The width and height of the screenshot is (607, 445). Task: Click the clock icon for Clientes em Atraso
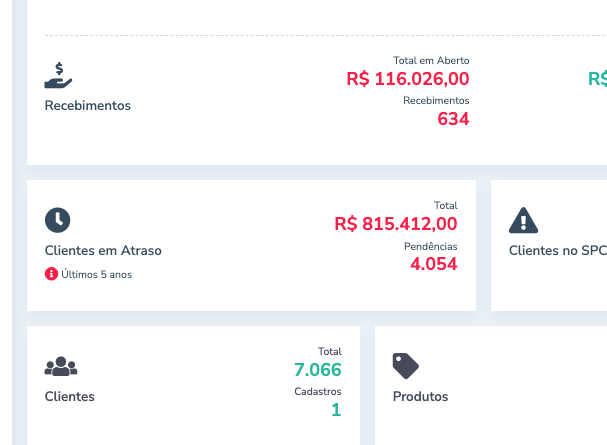click(58, 220)
